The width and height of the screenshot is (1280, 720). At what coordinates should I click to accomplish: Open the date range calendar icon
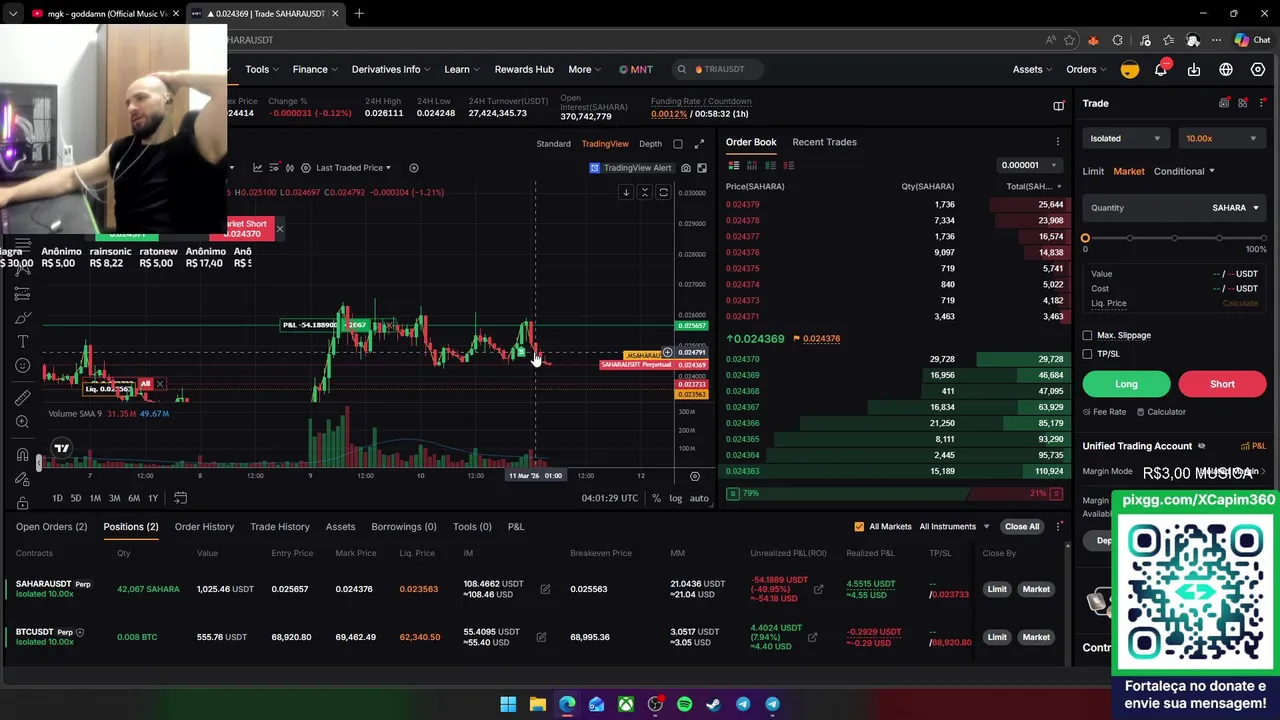pos(180,498)
